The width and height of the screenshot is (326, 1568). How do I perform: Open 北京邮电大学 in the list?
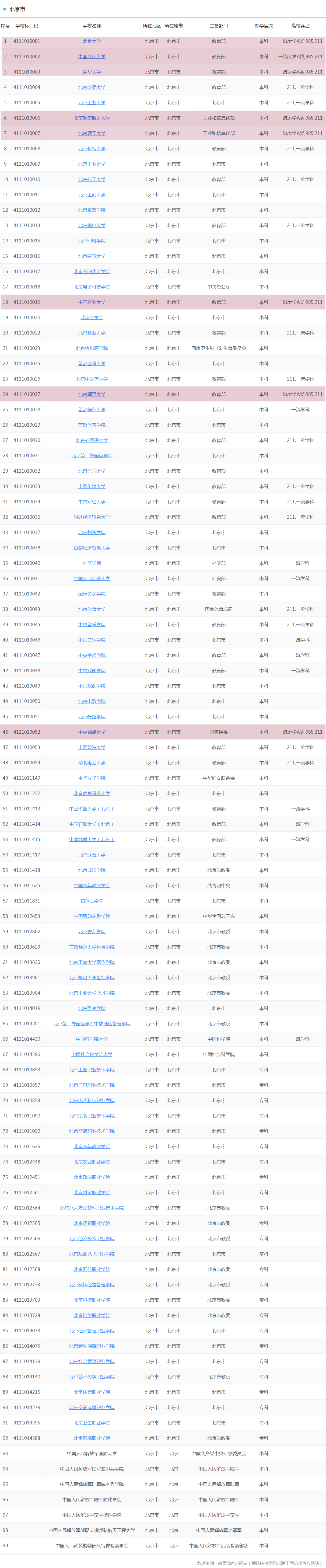point(92,225)
